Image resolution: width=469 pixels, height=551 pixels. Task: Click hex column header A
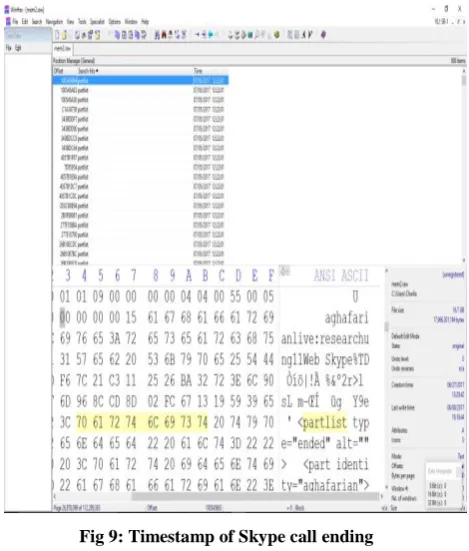(x=189, y=276)
